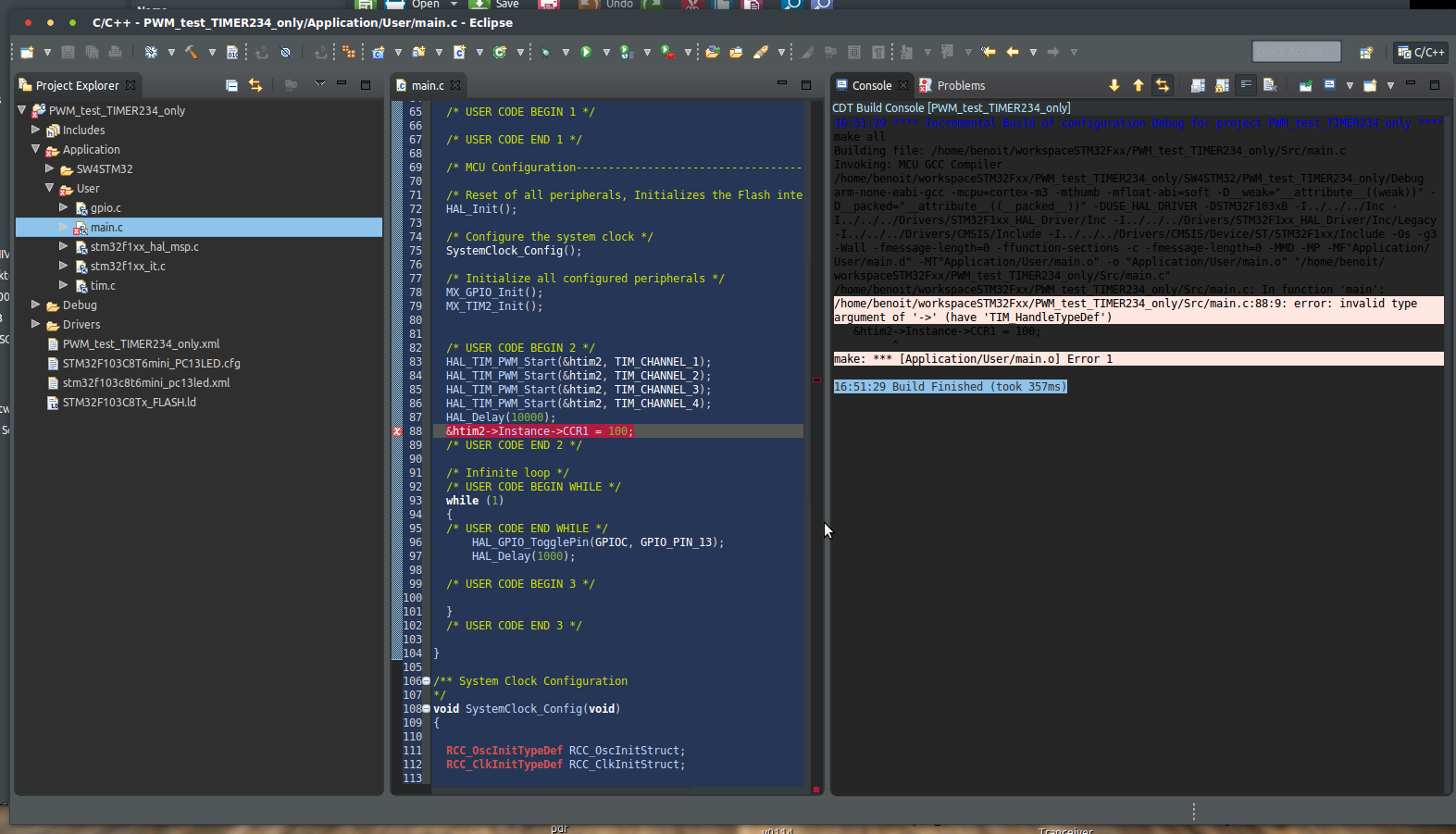
Task: Click the New C++ Class icon
Action: pos(500,52)
